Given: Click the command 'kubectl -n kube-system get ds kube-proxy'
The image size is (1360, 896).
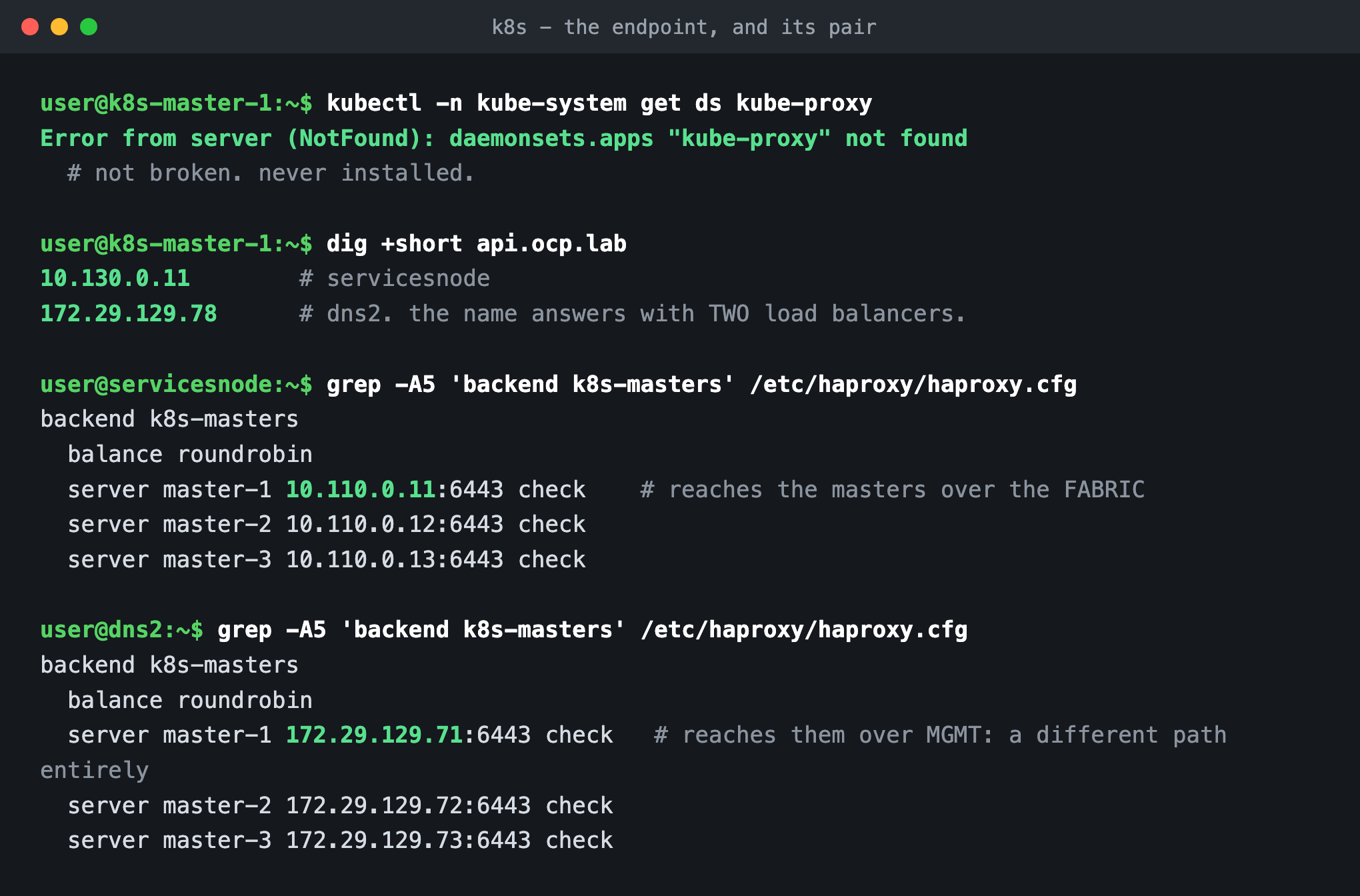Looking at the screenshot, I should click(x=599, y=103).
